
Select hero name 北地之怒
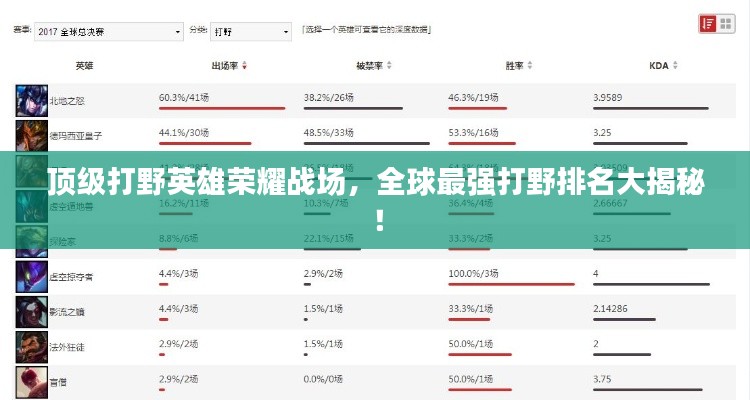67,101
